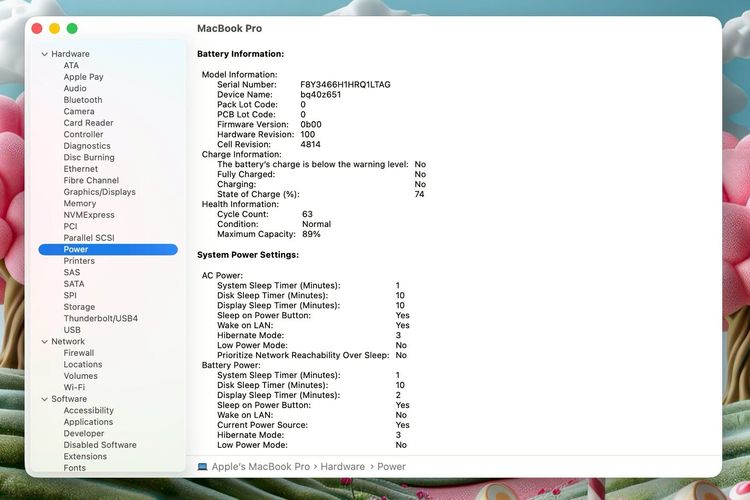Viewport: 750px width, 500px height.
Task: Open Applications under Software
Action: tap(88, 422)
